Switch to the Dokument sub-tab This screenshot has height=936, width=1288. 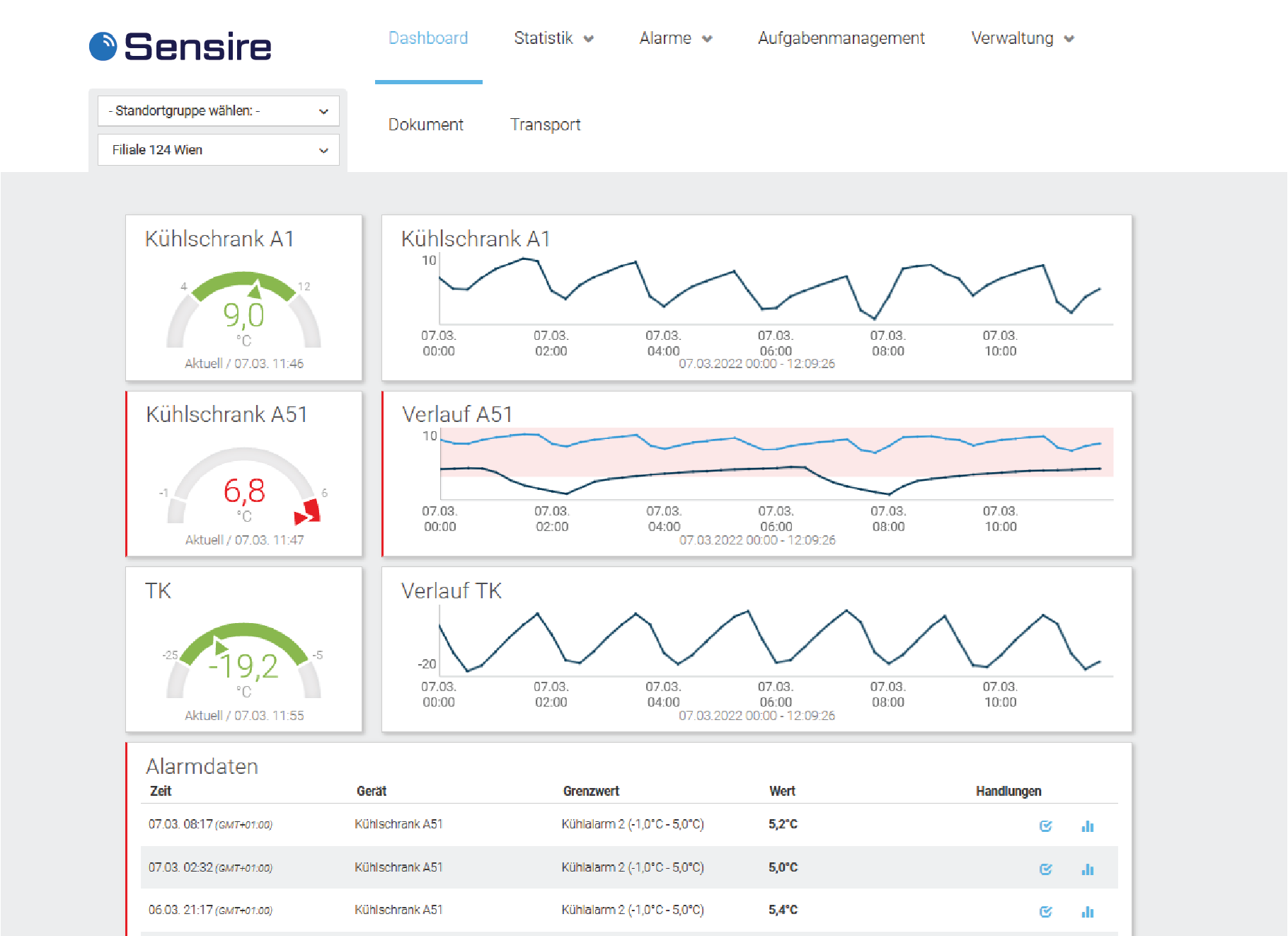tap(425, 125)
